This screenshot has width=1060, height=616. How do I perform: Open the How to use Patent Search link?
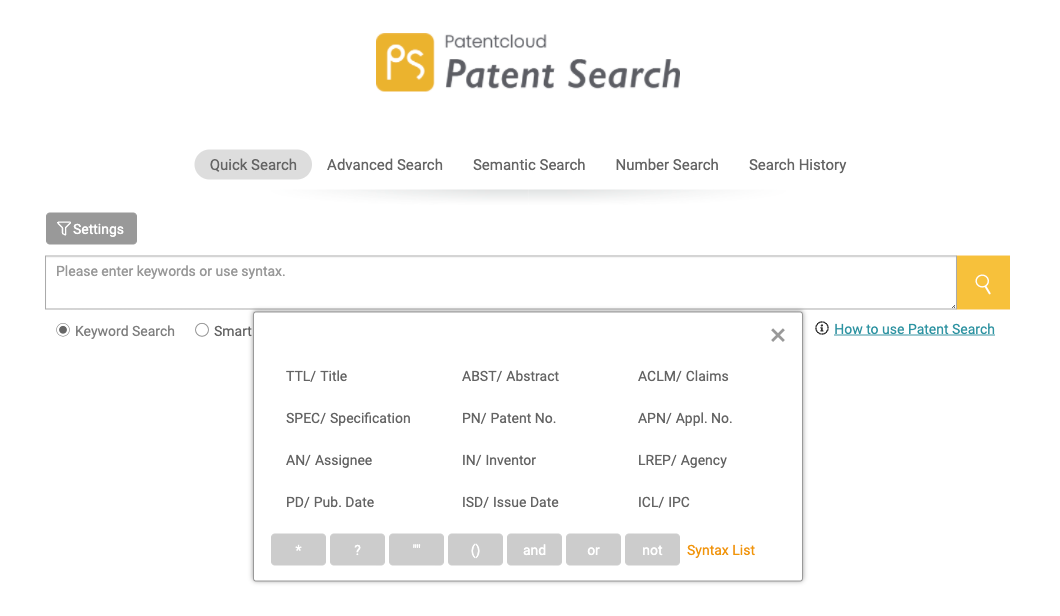[x=913, y=329]
